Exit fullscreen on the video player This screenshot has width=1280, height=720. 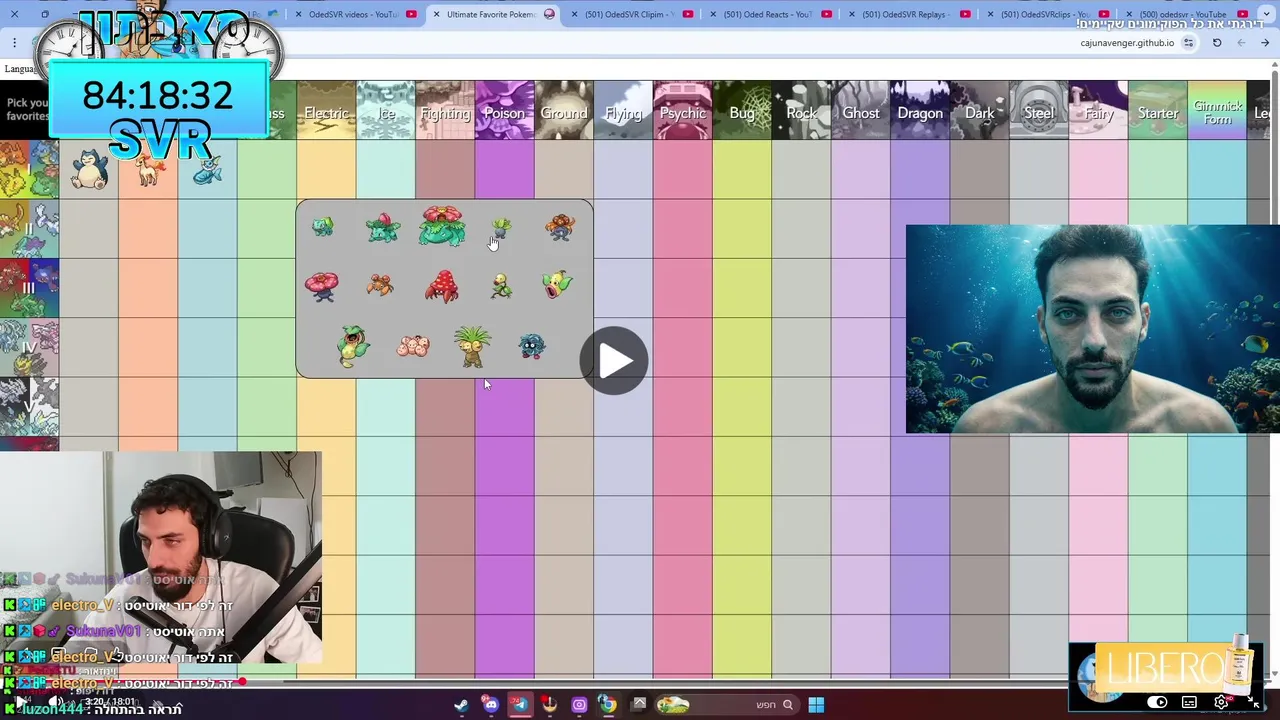click(1254, 702)
